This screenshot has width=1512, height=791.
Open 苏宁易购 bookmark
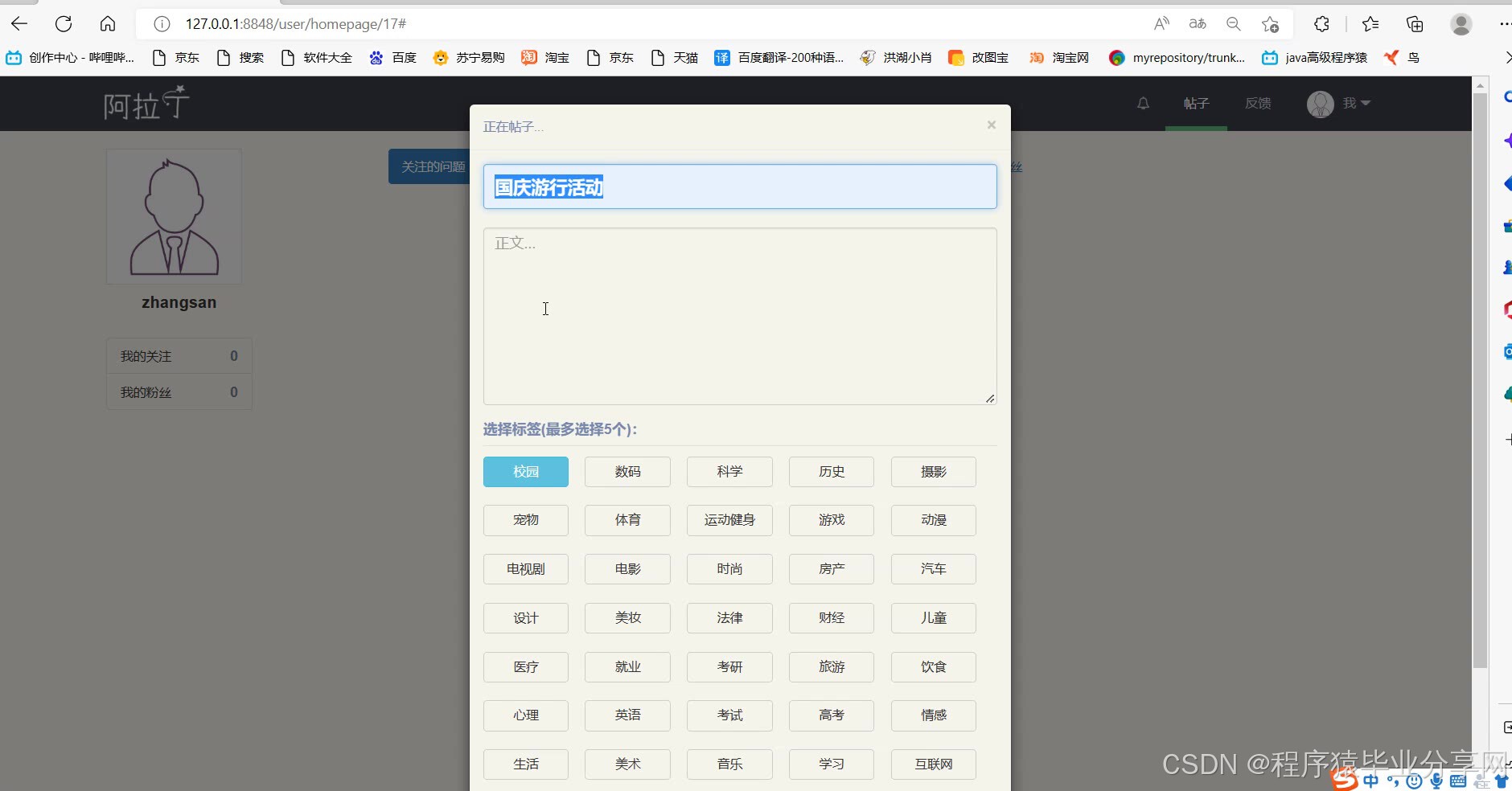pos(469,58)
